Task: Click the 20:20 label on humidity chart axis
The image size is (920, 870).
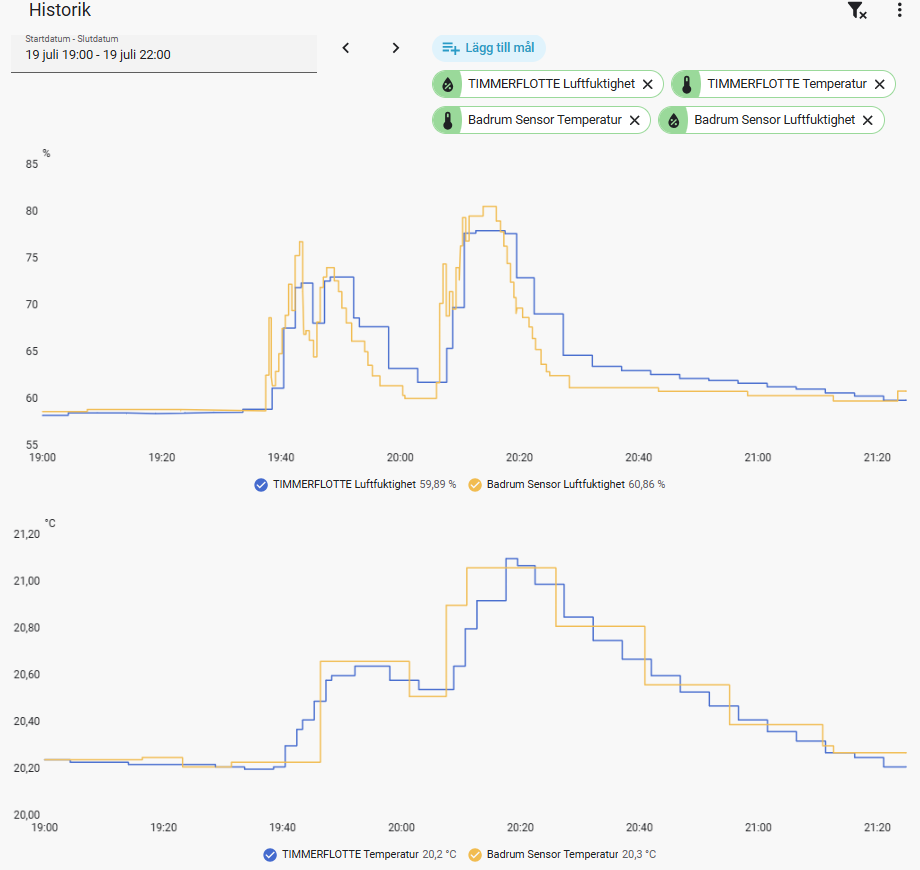Action: [519, 458]
